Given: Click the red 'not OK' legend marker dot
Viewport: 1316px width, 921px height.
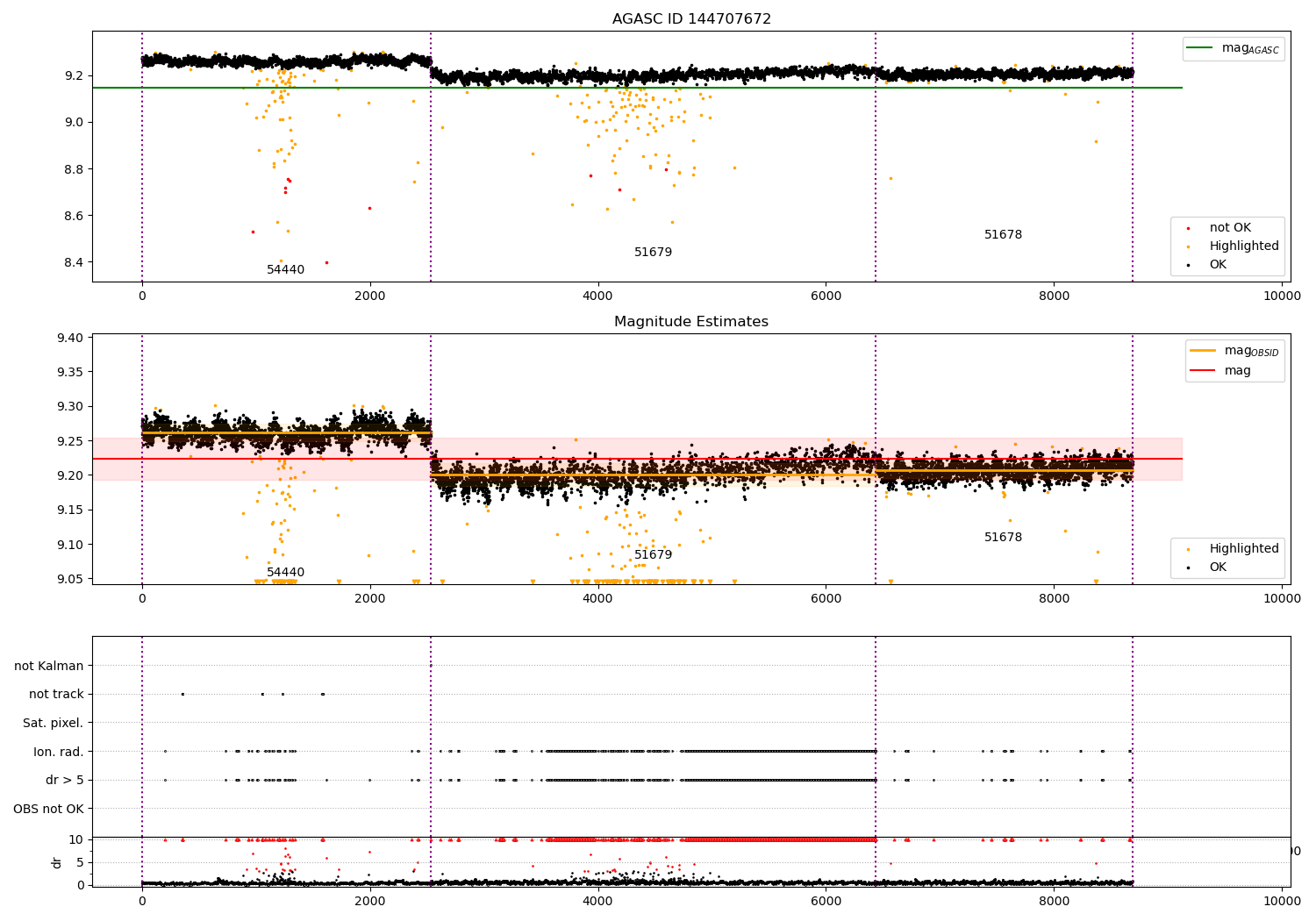Looking at the screenshot, I should [x=1188, y=228].
